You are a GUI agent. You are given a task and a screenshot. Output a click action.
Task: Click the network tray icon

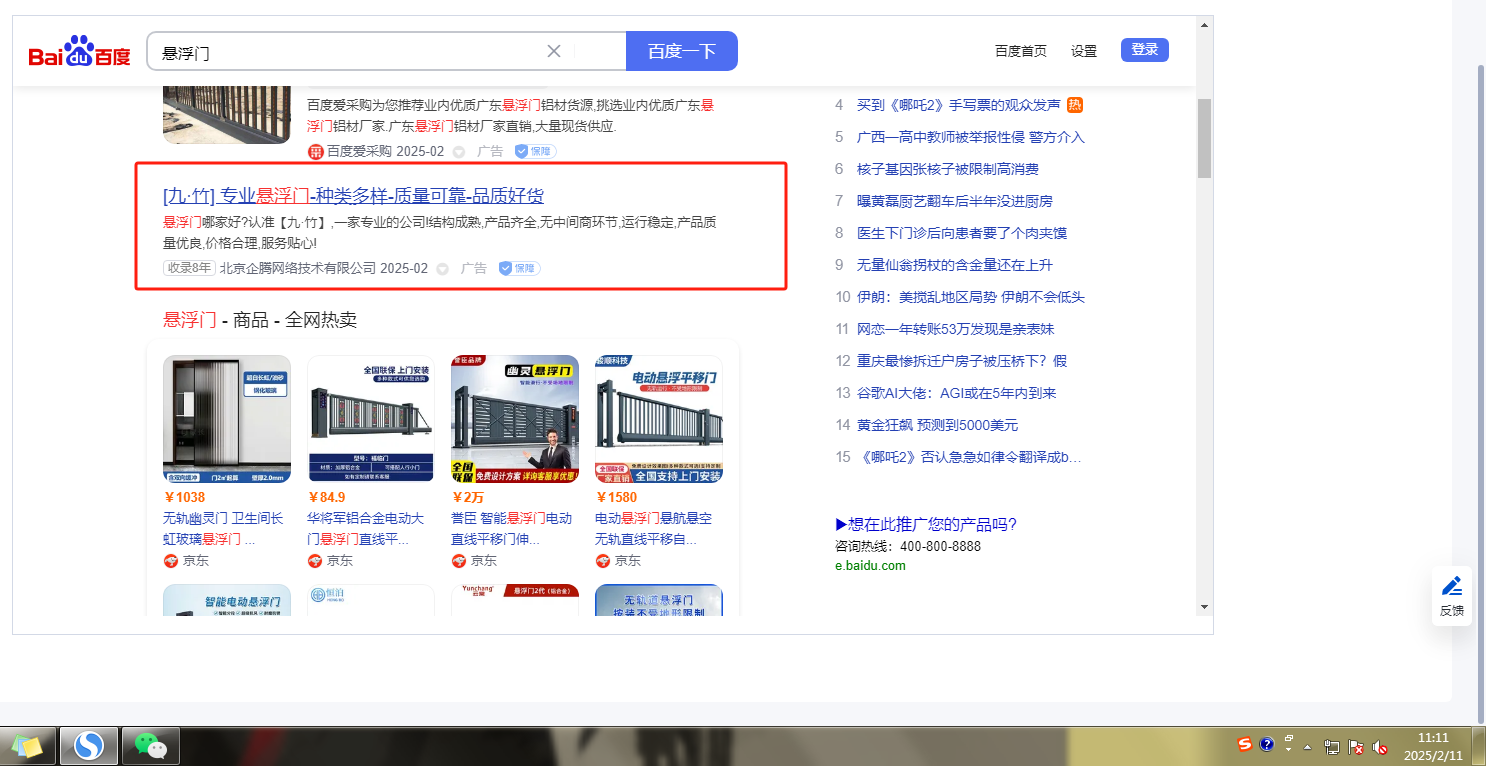click(x=1332, y=747)
